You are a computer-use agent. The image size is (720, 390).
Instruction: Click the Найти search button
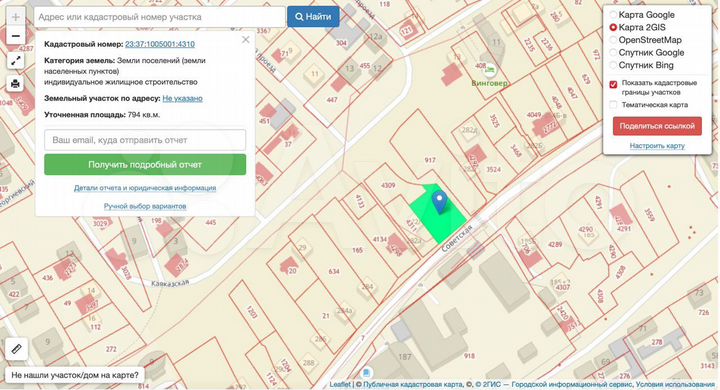click(314, 17)
